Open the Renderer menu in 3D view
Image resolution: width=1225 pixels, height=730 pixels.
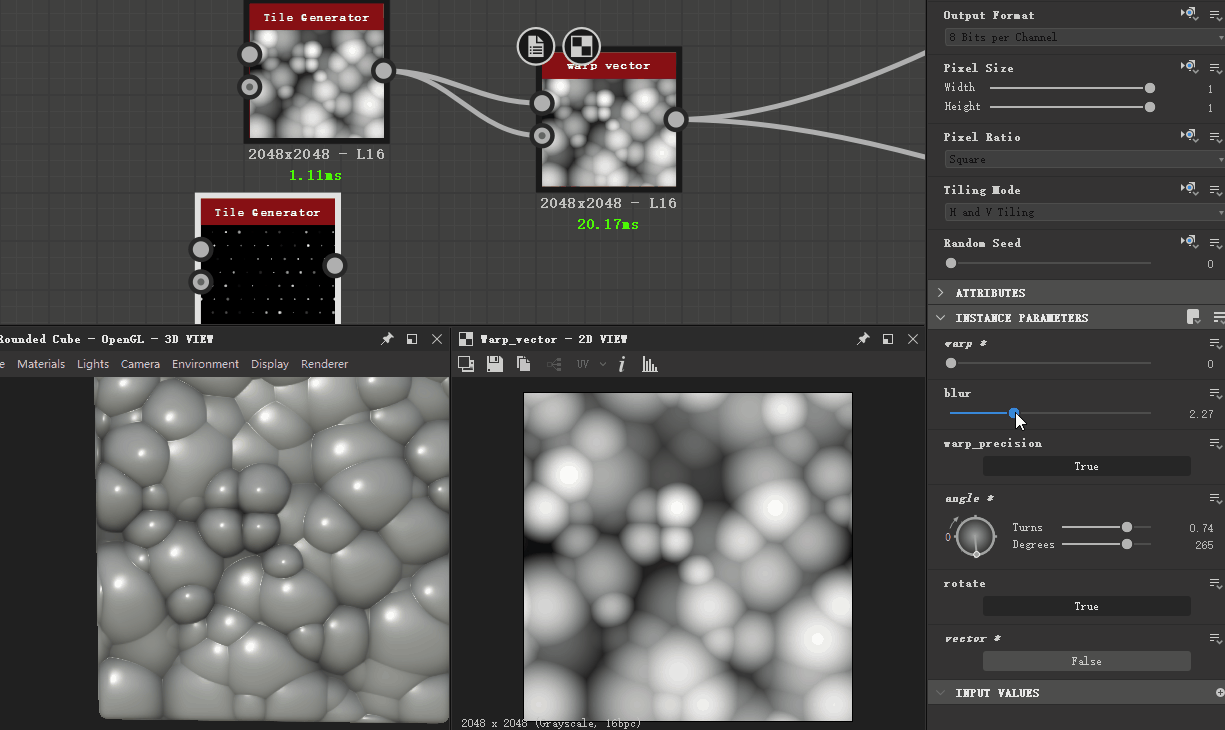[x=325, y=364]
